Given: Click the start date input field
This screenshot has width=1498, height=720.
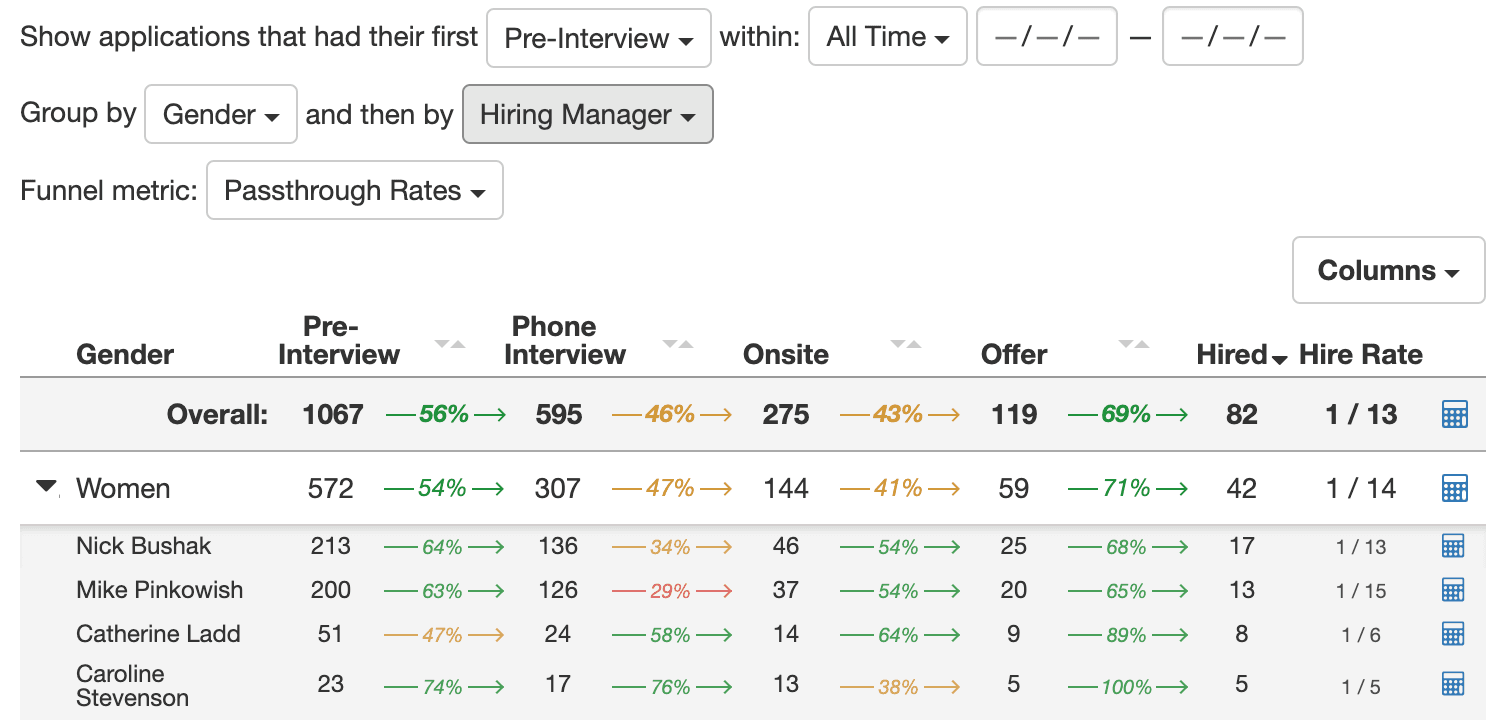Looking at the screenshot, I should point(1046,36).
